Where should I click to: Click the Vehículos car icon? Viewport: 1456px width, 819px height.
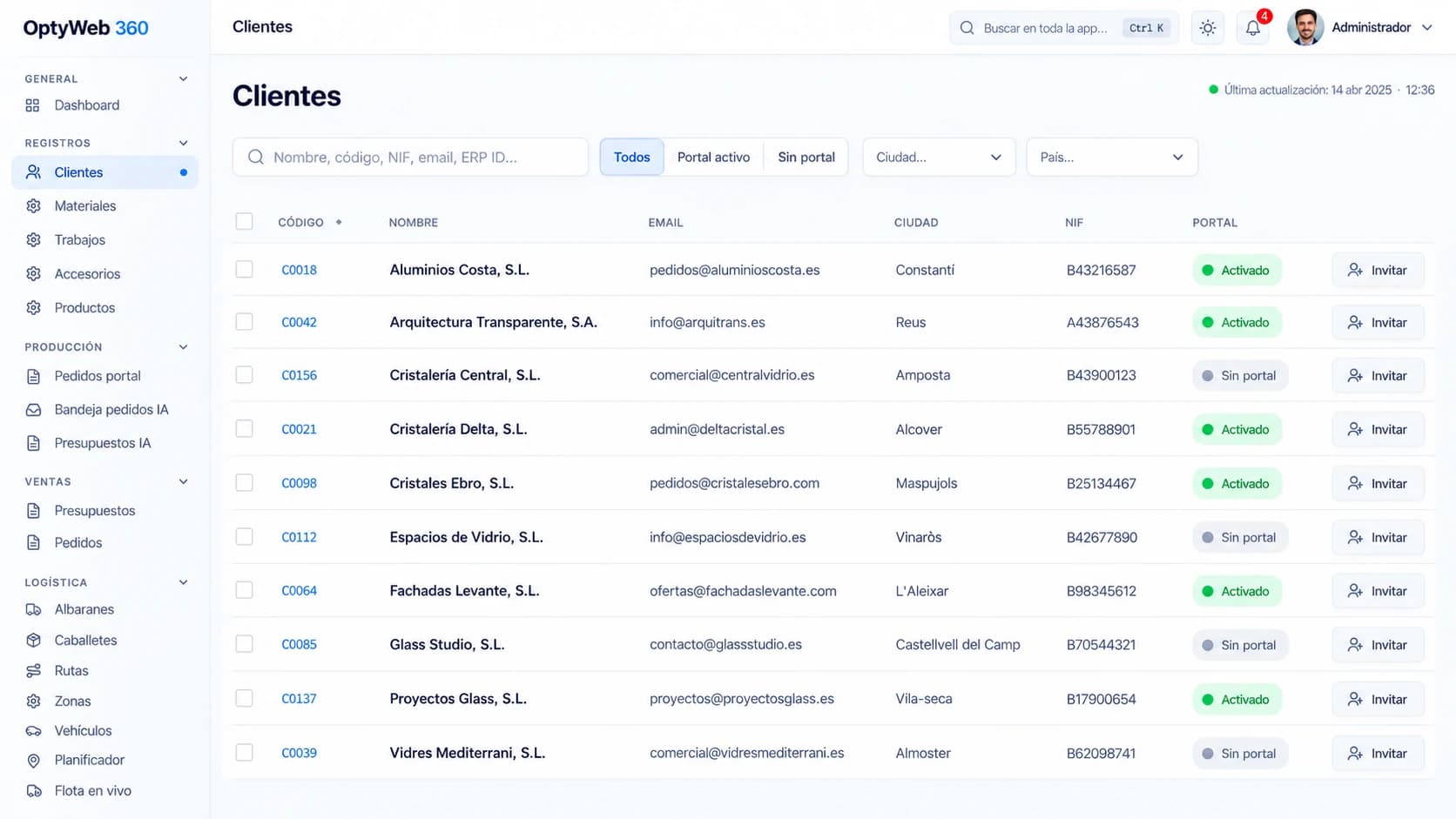point(33,731)
